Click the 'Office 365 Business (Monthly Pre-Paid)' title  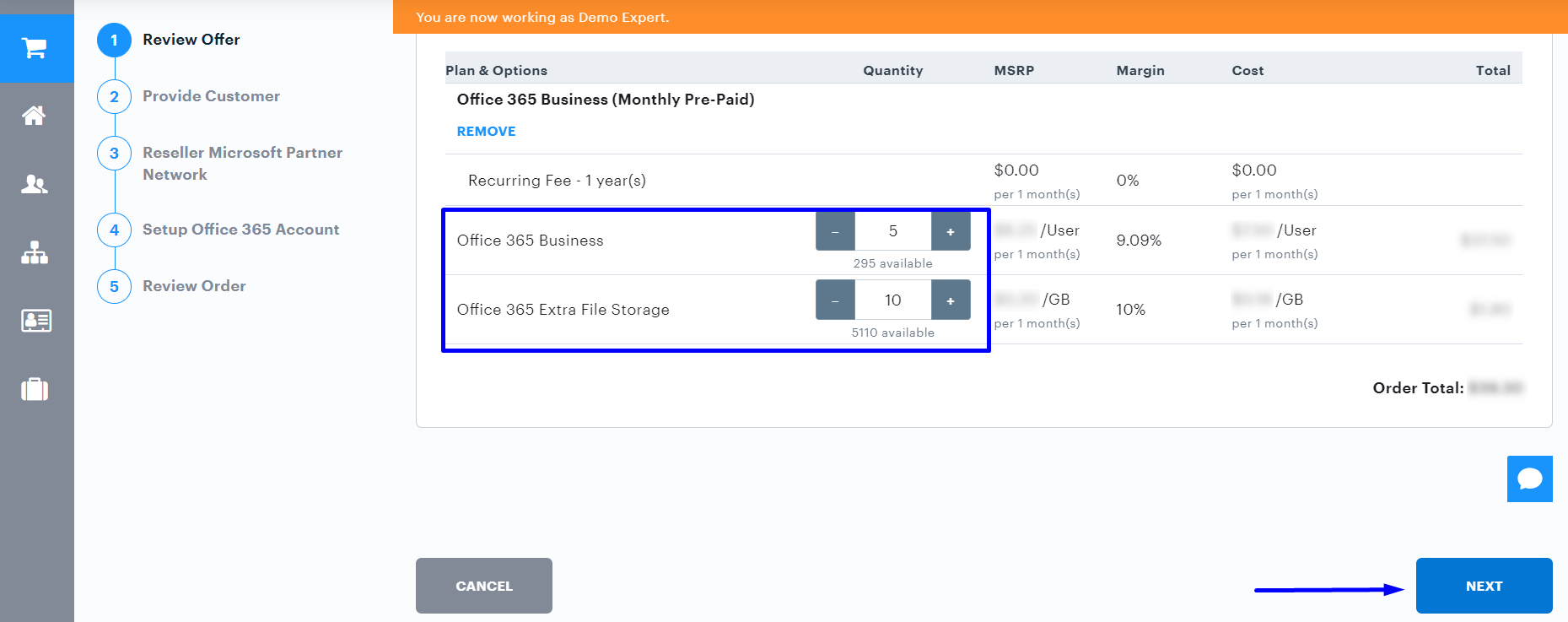point(606,100)
